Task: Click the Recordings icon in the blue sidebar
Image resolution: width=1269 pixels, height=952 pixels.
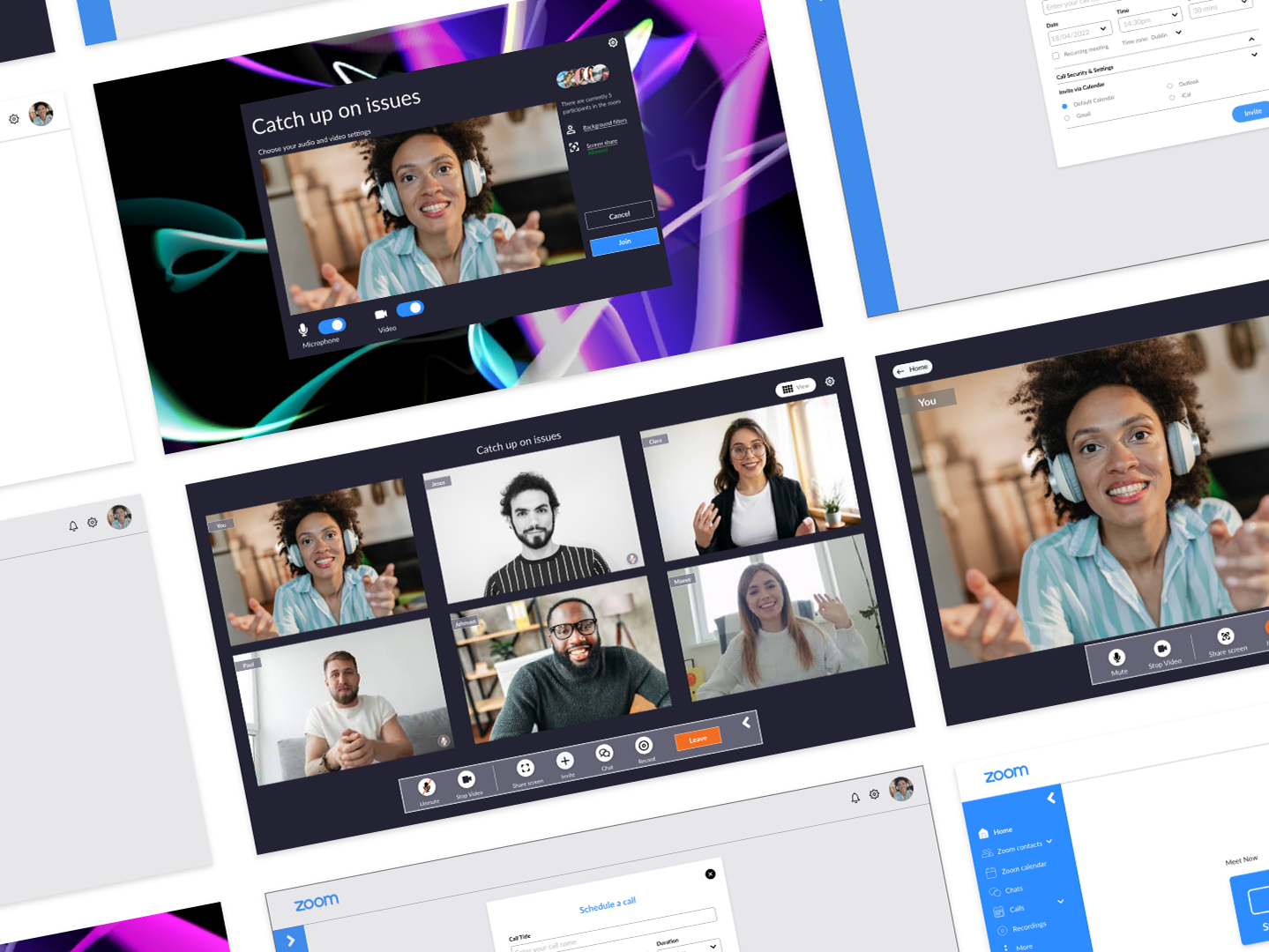Action: click(x=1002, y=930)
